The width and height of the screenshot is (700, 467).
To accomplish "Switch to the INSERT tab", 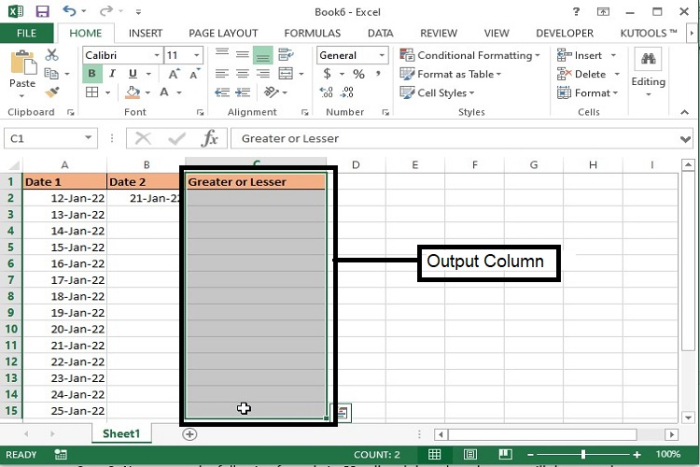I will [x=145, y=33].
